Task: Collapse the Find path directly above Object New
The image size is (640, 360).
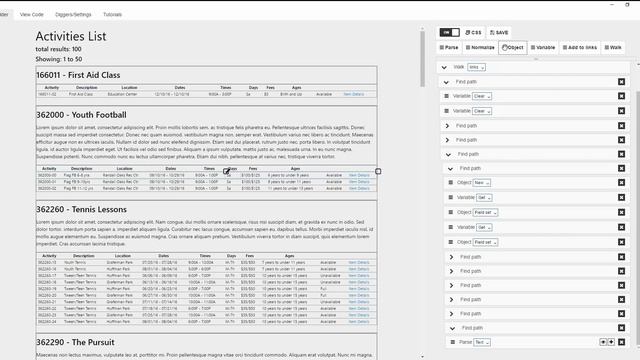Action: click(450, 169)
